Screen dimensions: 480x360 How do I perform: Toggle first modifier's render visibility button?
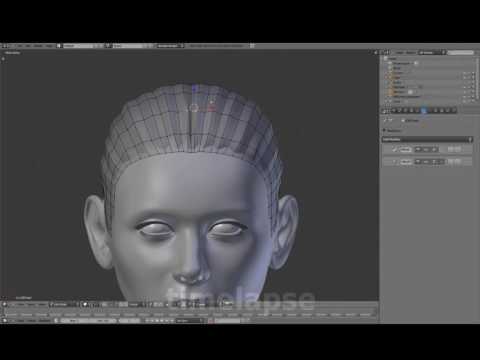tap(418, 150)
